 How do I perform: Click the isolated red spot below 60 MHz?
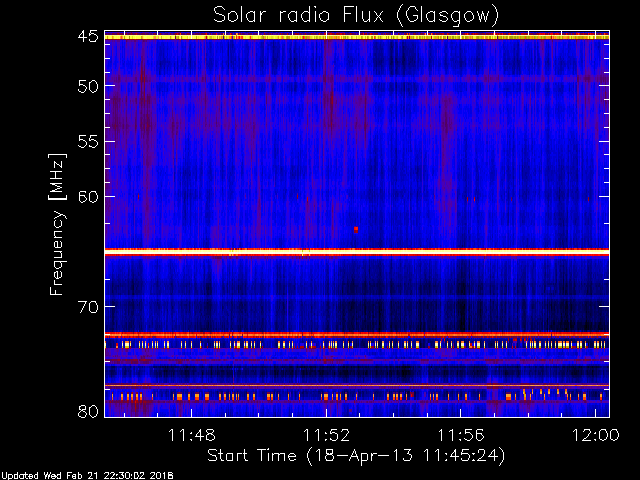(x=356, y=230)
